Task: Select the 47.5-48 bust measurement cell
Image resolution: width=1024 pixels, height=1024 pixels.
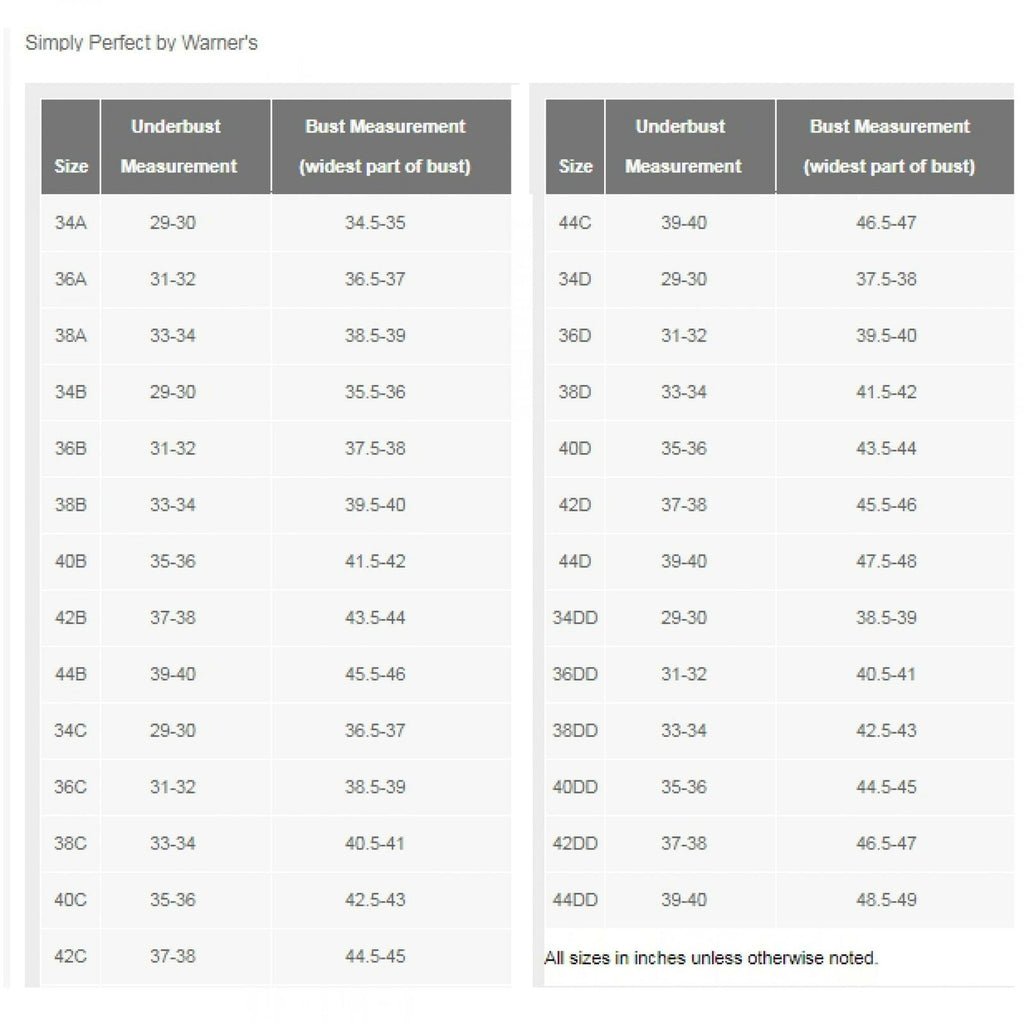Action: coord(886,561)
